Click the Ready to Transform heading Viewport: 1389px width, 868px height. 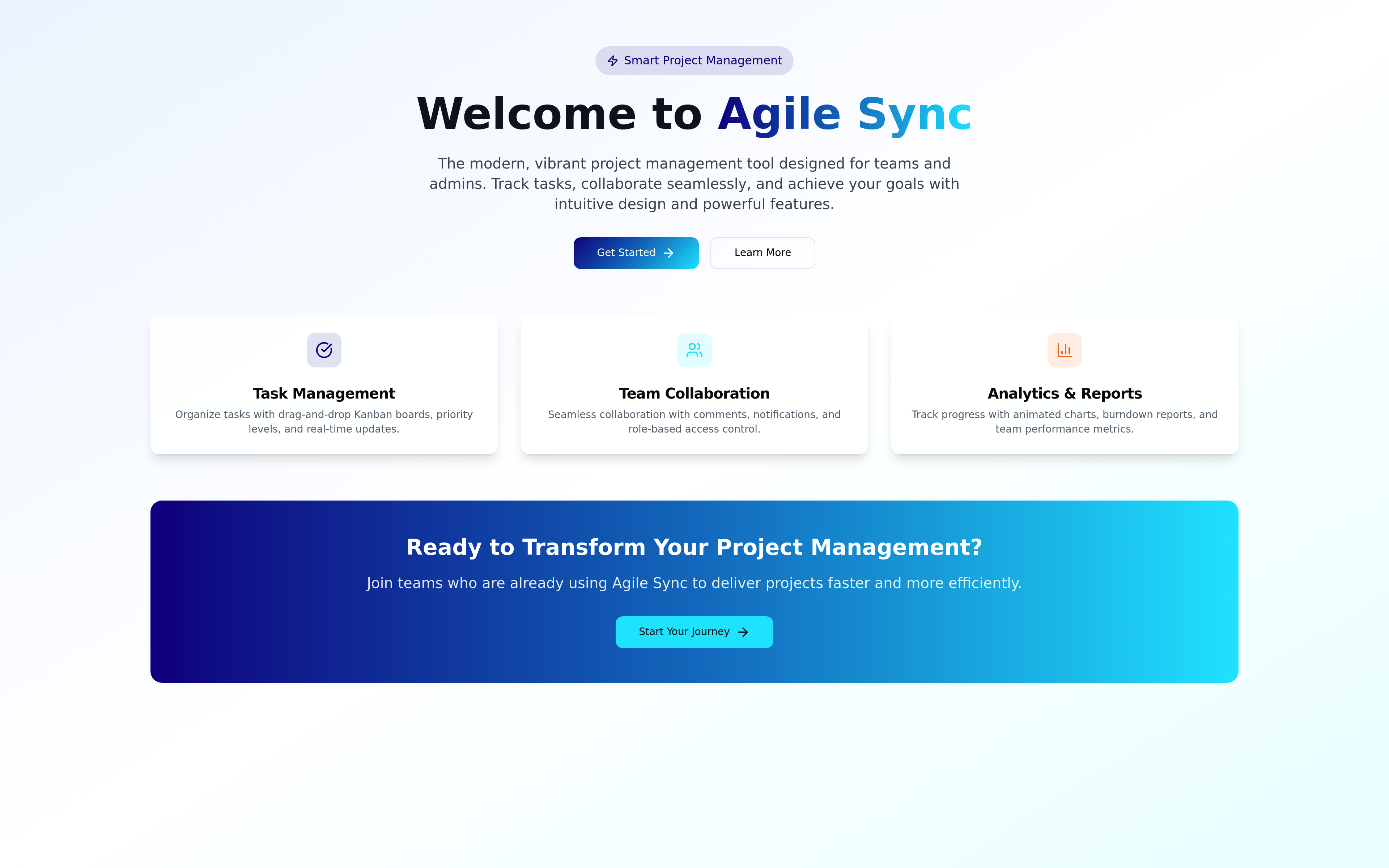click(694, 548)
